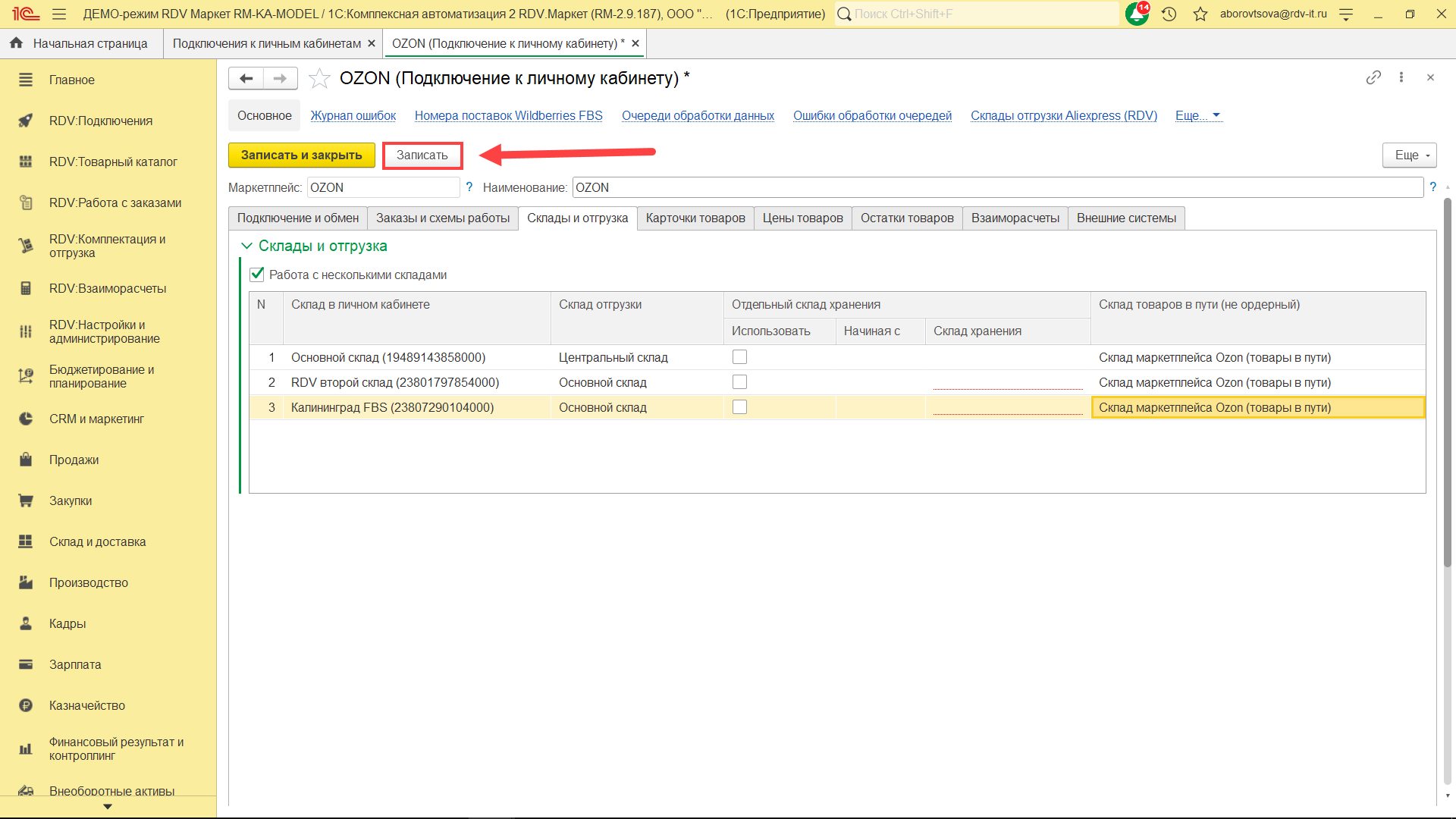The height and width of the screenshot is (819, 1456).
Task: Click the copy link icon
Action: pyautogui.click(x=1373, y=77)
